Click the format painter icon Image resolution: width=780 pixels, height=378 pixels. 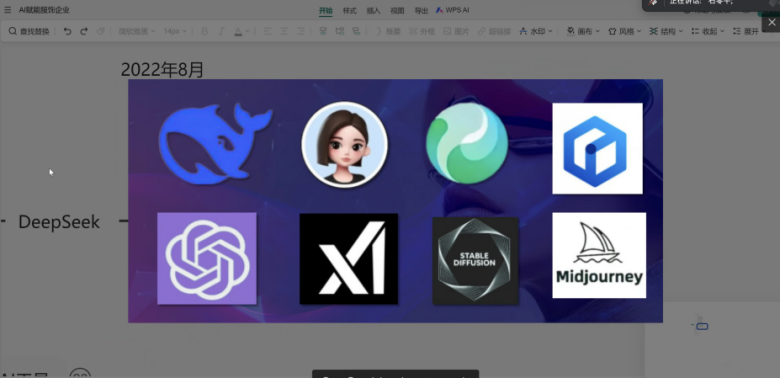(101, 31)
